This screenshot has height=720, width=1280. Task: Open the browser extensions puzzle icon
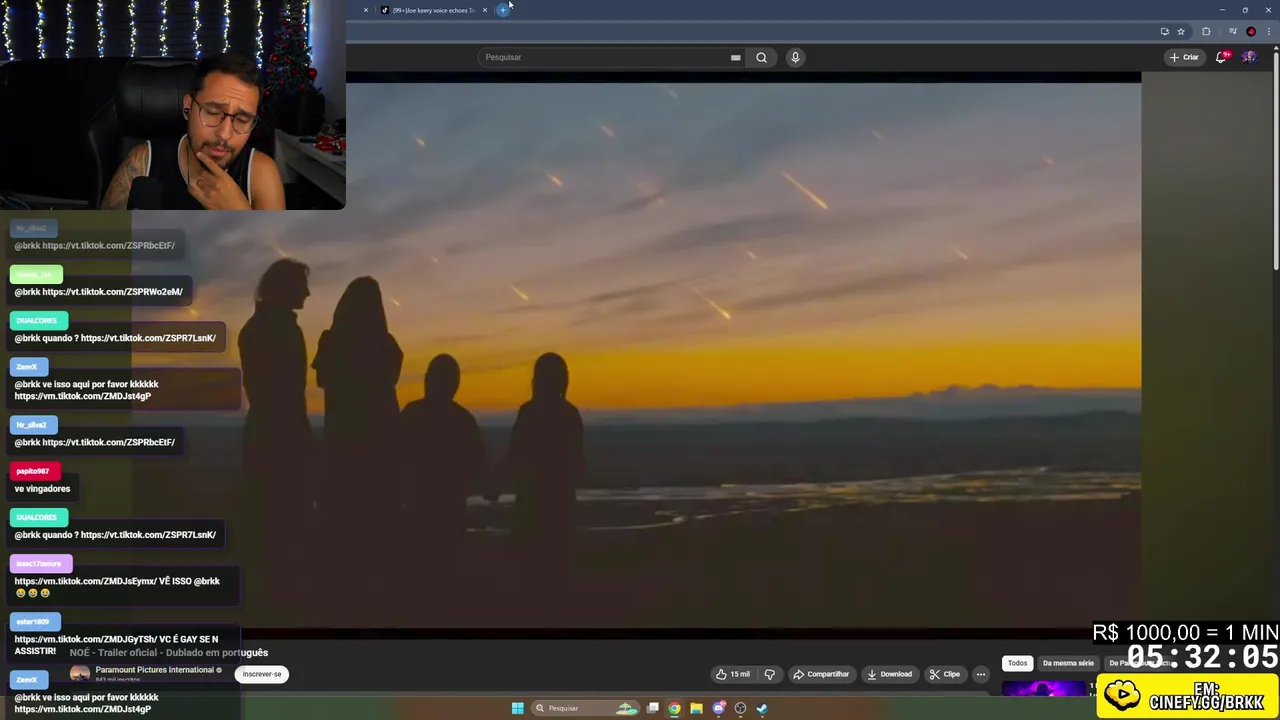pyautogui.click(x=1206, y=31)
